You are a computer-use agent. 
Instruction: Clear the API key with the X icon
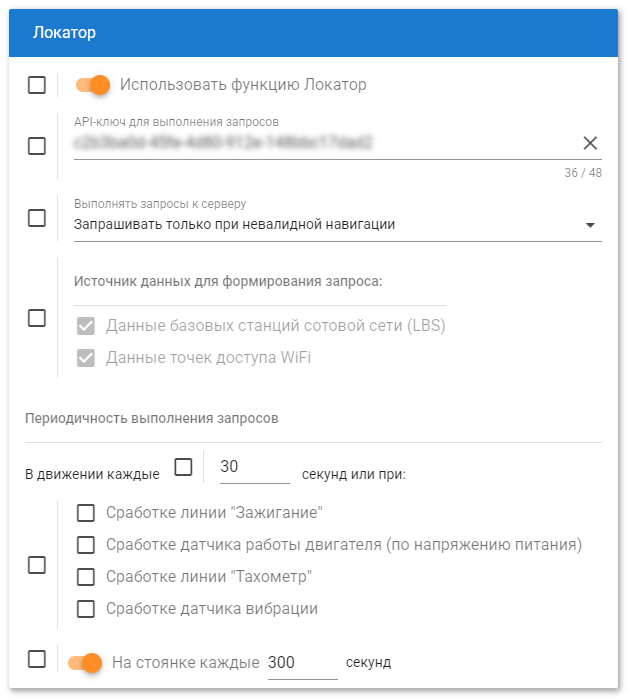pyautogui.click(x=590, y=143)
